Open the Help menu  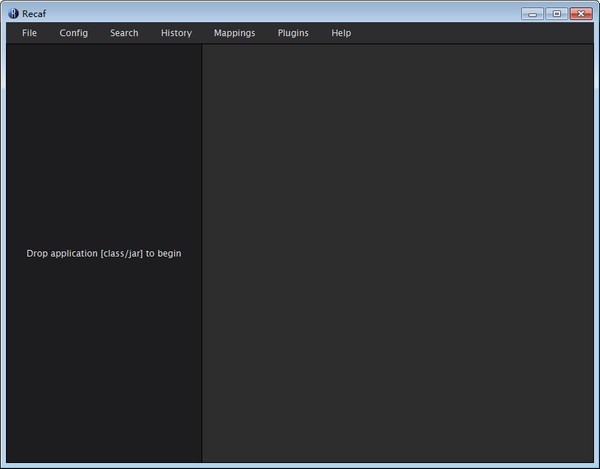[x=341, y=33]
